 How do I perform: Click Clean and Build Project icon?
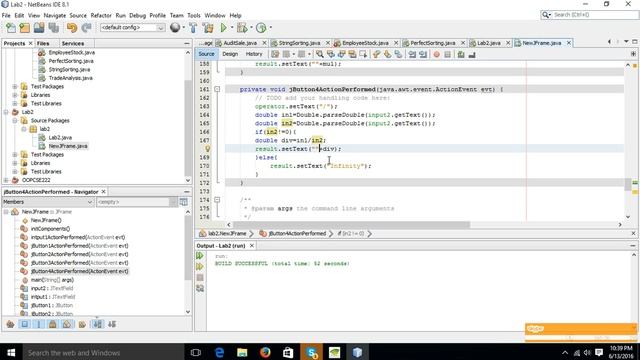208,28
